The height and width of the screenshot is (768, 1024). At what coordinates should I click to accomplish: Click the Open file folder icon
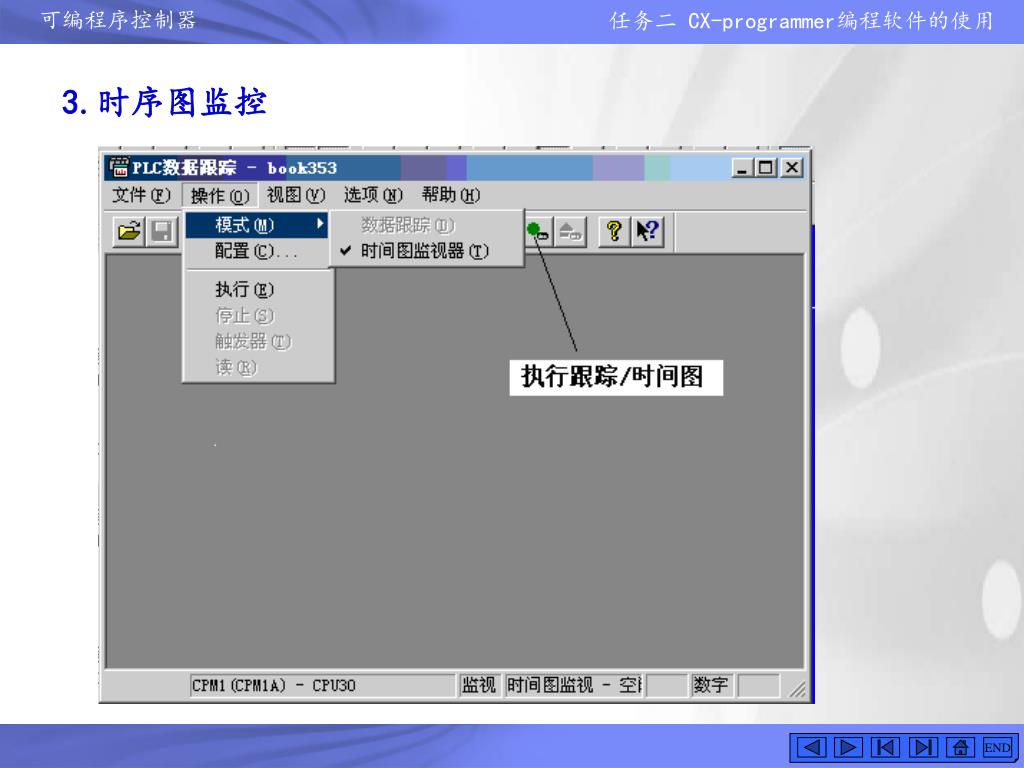tap(129, 232)
